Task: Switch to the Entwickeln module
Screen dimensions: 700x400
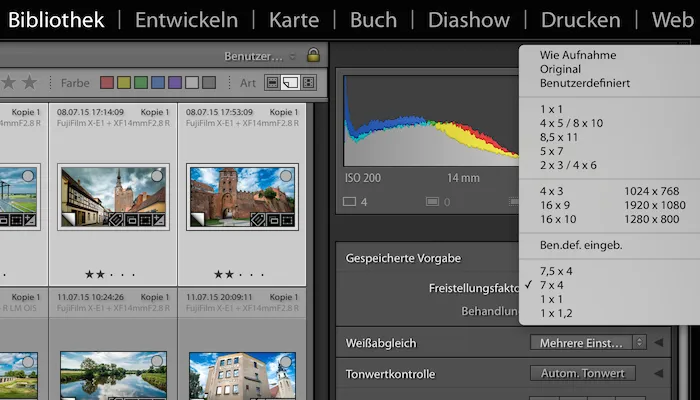Action: (x=186, y=20)
